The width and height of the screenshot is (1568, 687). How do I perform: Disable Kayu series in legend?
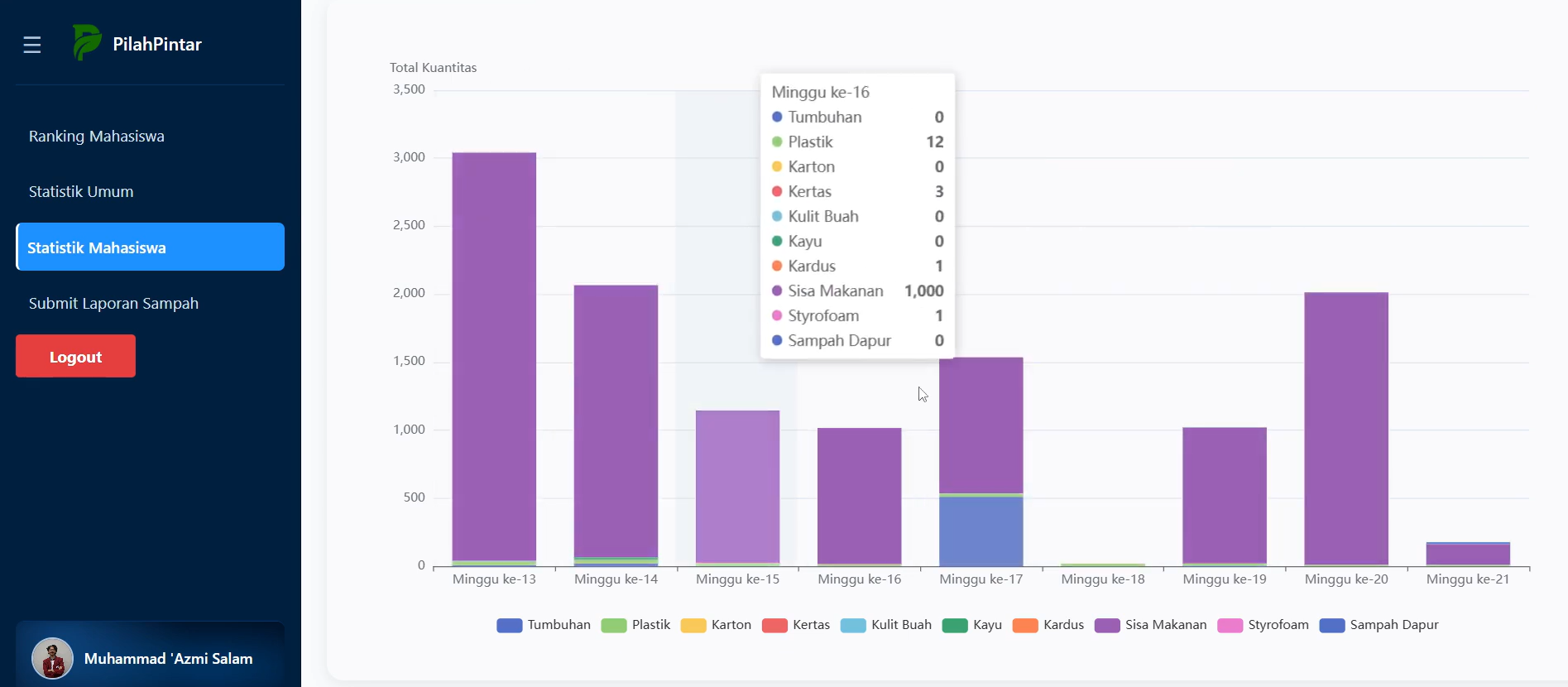[x=972, y=625]
